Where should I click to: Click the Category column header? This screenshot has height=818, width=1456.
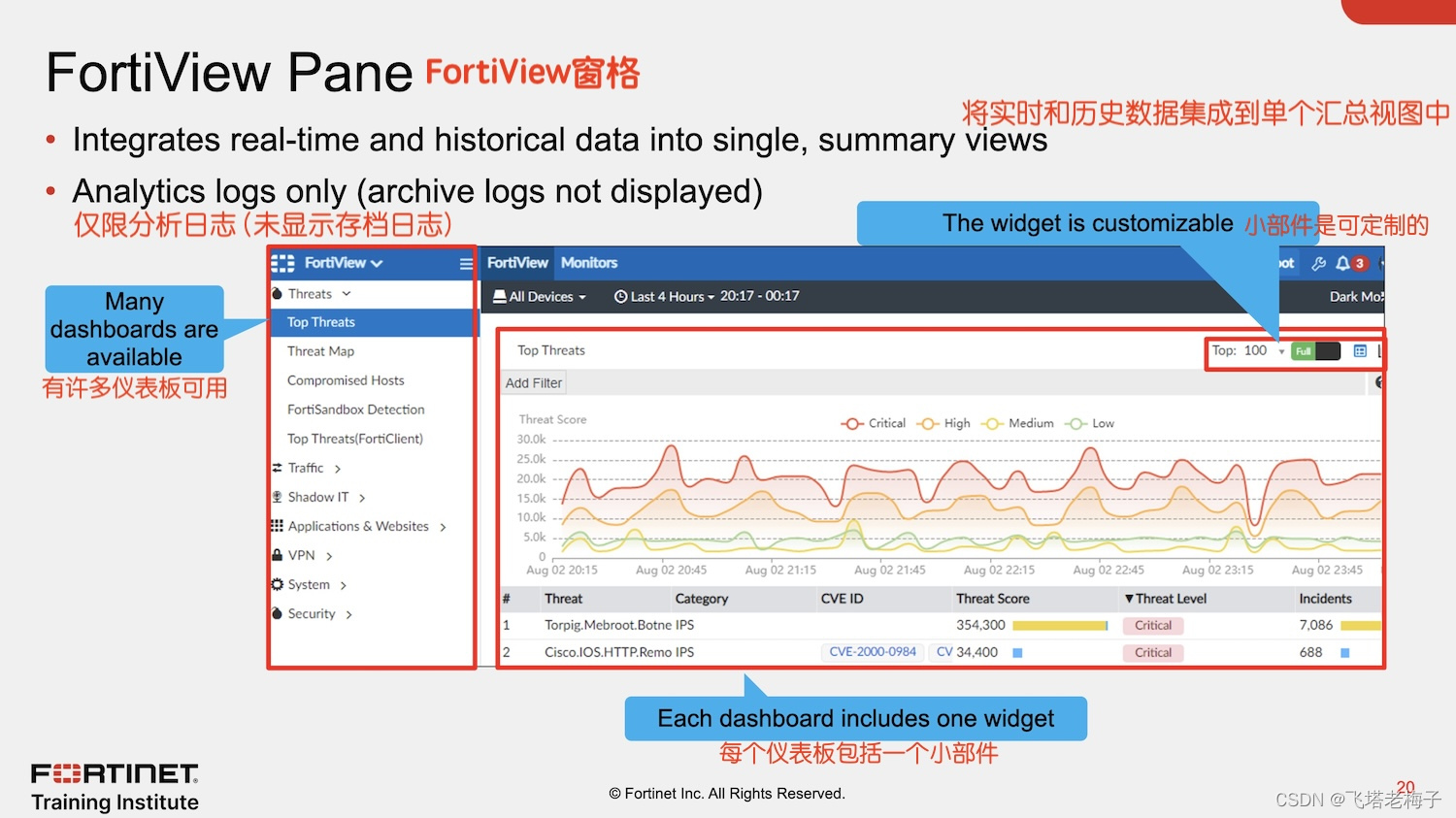tap(701, 599)
